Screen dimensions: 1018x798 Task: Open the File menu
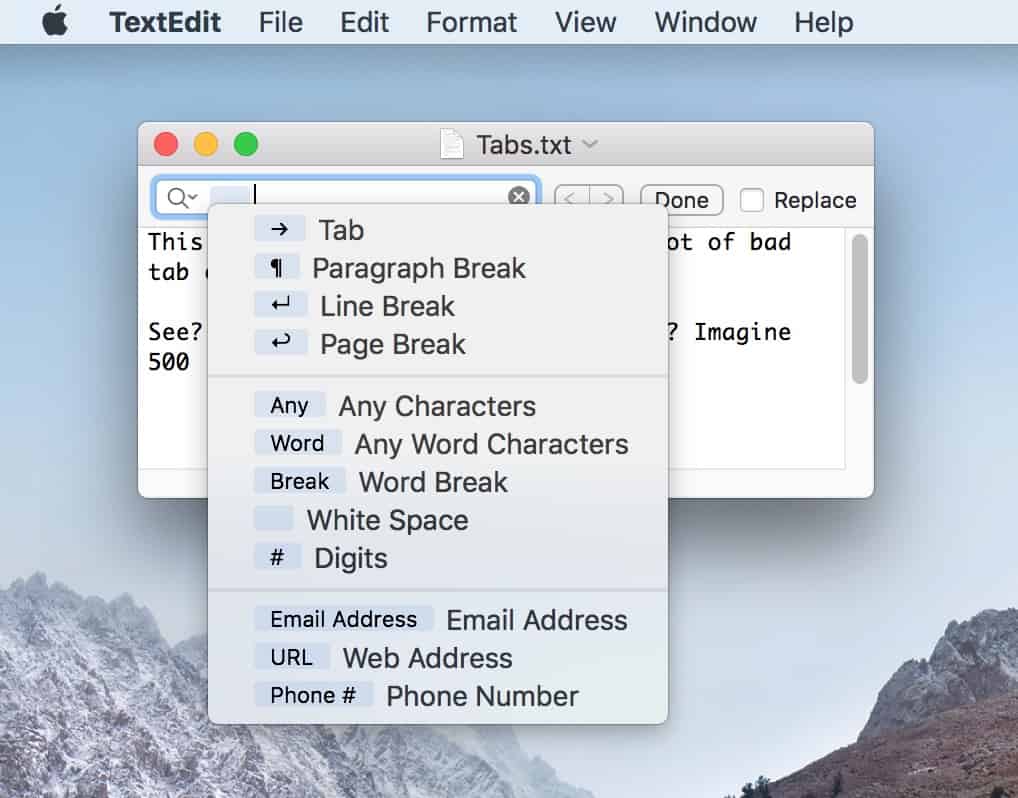click(x=280, y=22)
